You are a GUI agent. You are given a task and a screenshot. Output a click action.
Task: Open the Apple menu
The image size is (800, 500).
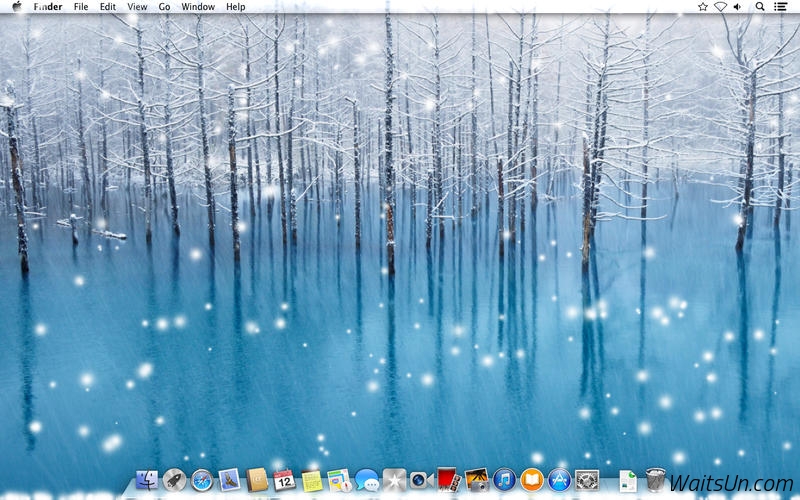tap(17, 7)
